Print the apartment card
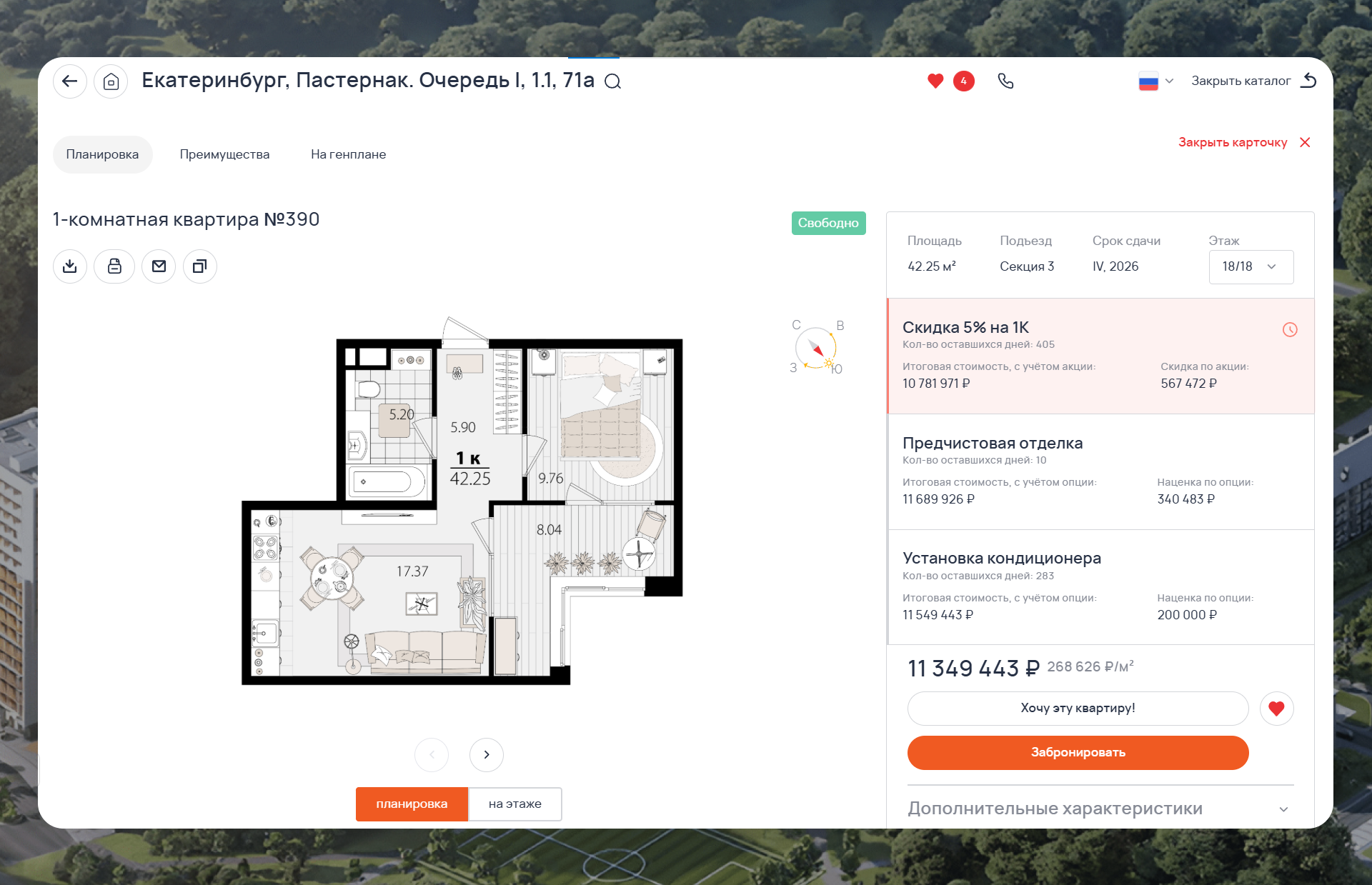 [x=114, y=266]
